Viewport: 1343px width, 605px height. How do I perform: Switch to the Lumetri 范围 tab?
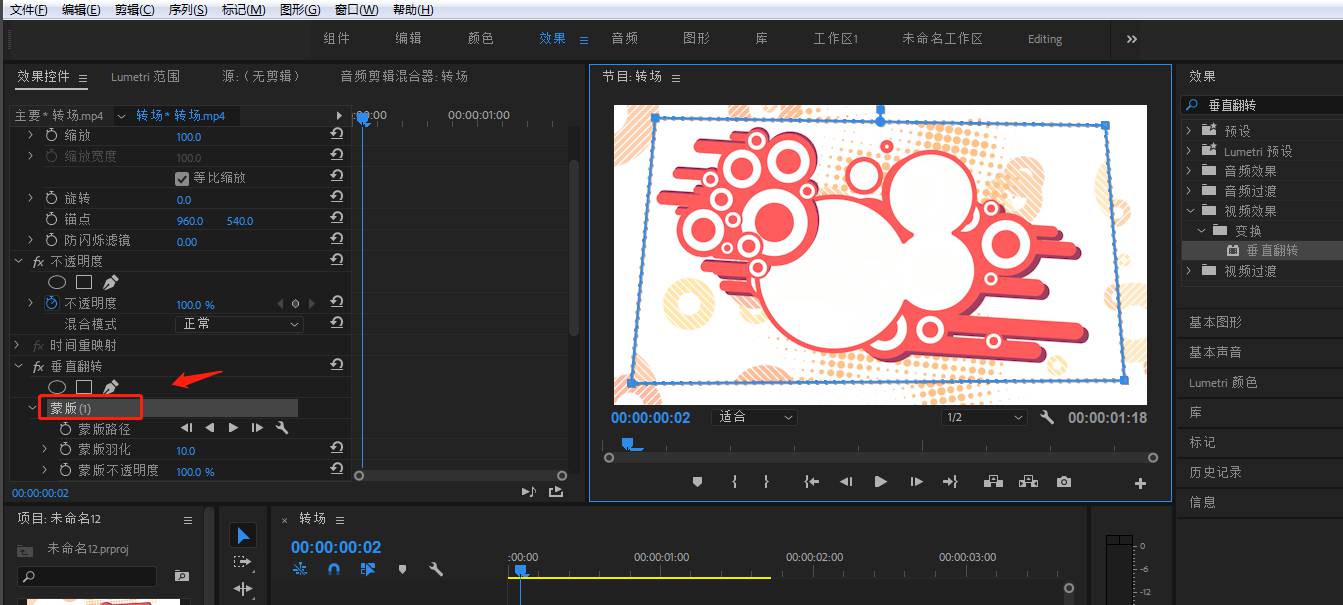[146, 76]
